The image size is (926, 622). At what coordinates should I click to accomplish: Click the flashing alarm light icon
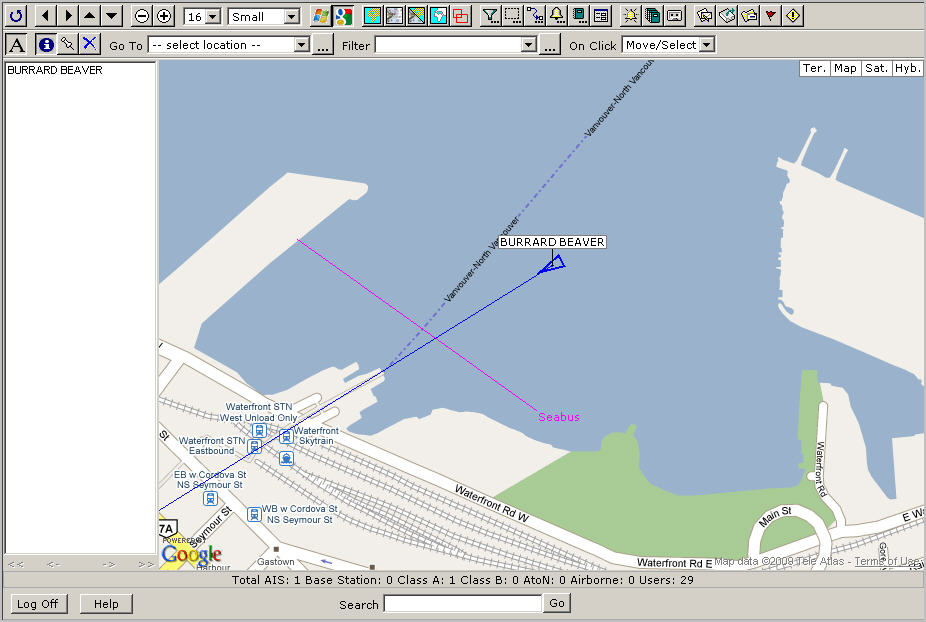pyautogui.click(x=631, y=16)
